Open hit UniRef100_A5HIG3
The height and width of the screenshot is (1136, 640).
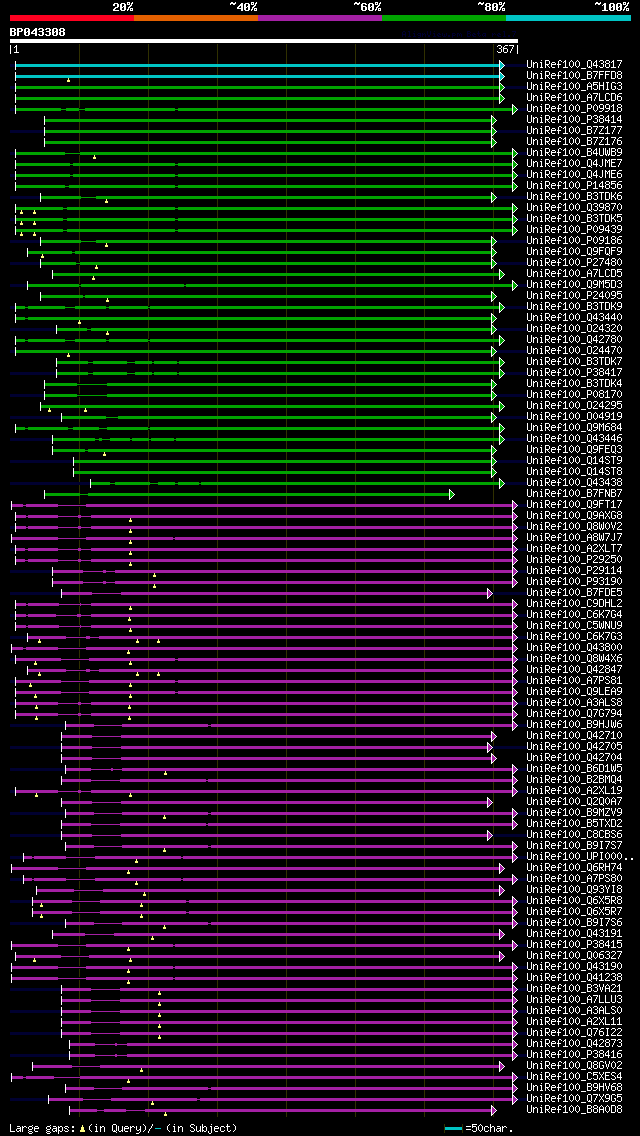click(x=574, y=86)
